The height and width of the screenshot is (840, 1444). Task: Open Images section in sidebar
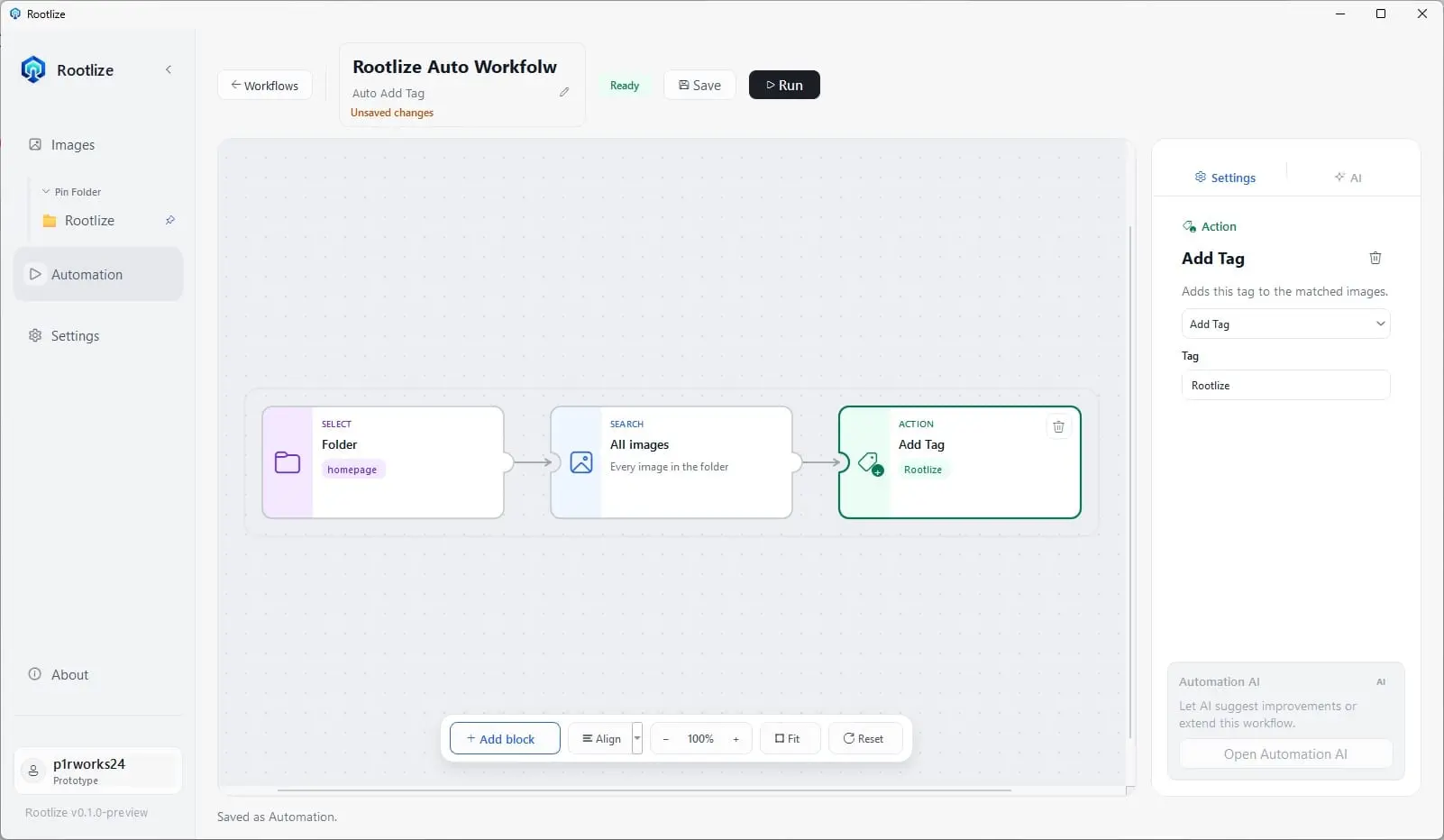pos(98,145)
